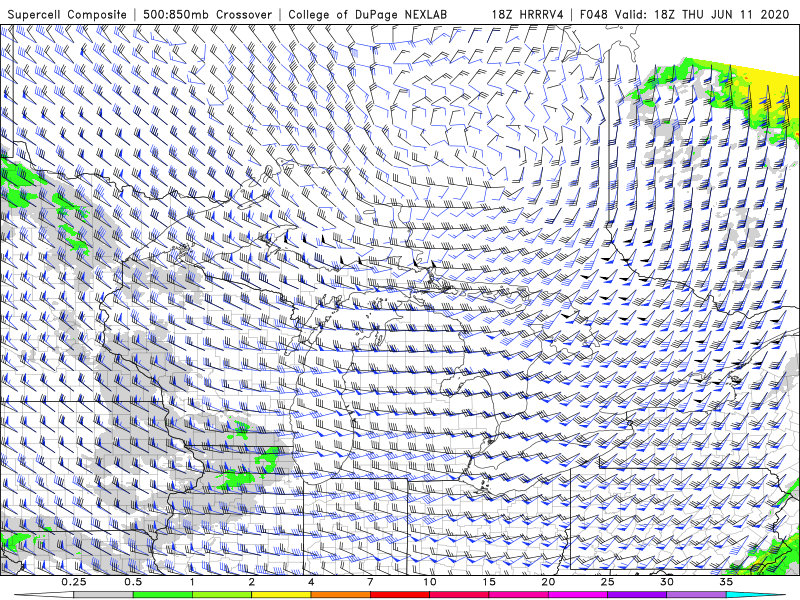Select the yellow 2–4 colorbar segment
This screenshot has height=600, width=800.
coord(281,595)
